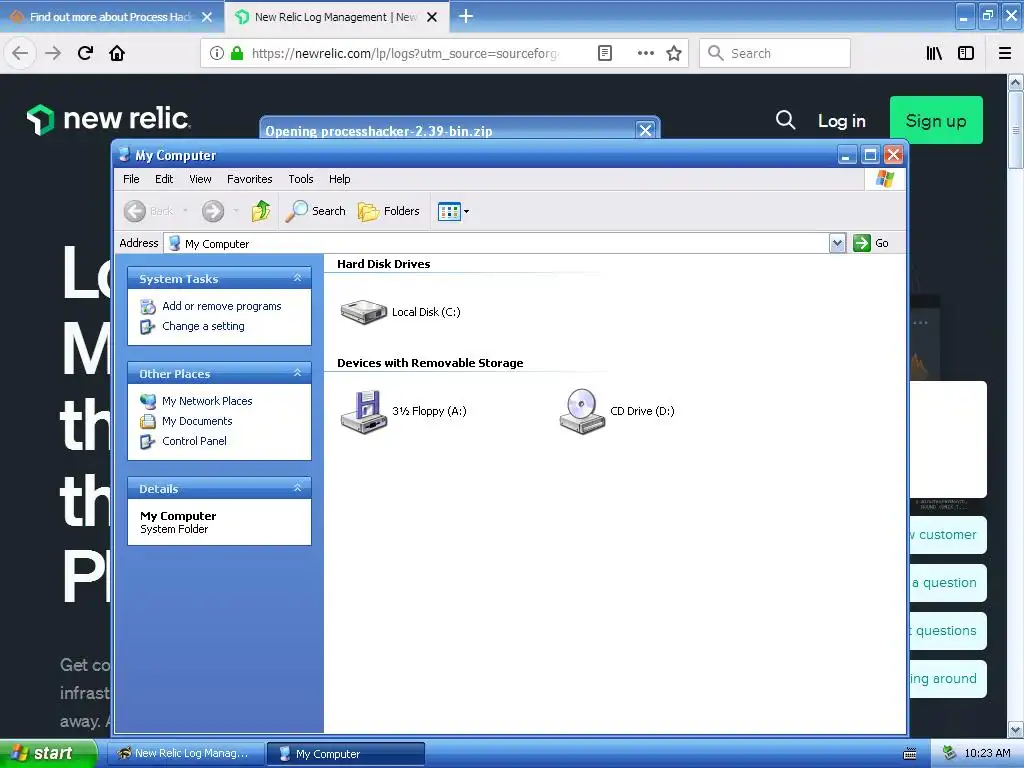Open the Help menu in My Computer
The width and height of the screenshot is (1024, 768).
pos(340,179)
